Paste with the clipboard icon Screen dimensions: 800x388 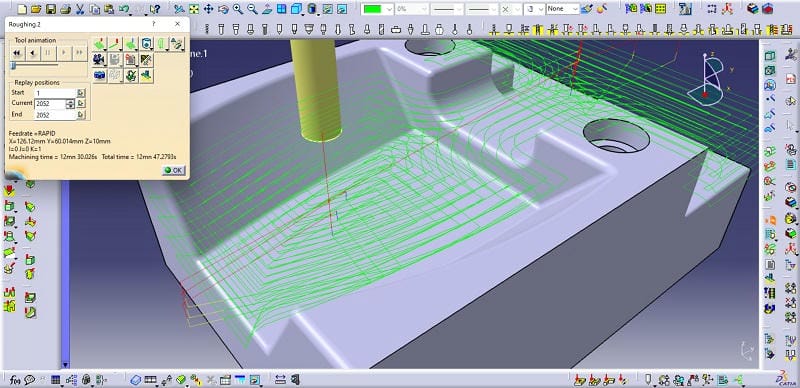109,9
